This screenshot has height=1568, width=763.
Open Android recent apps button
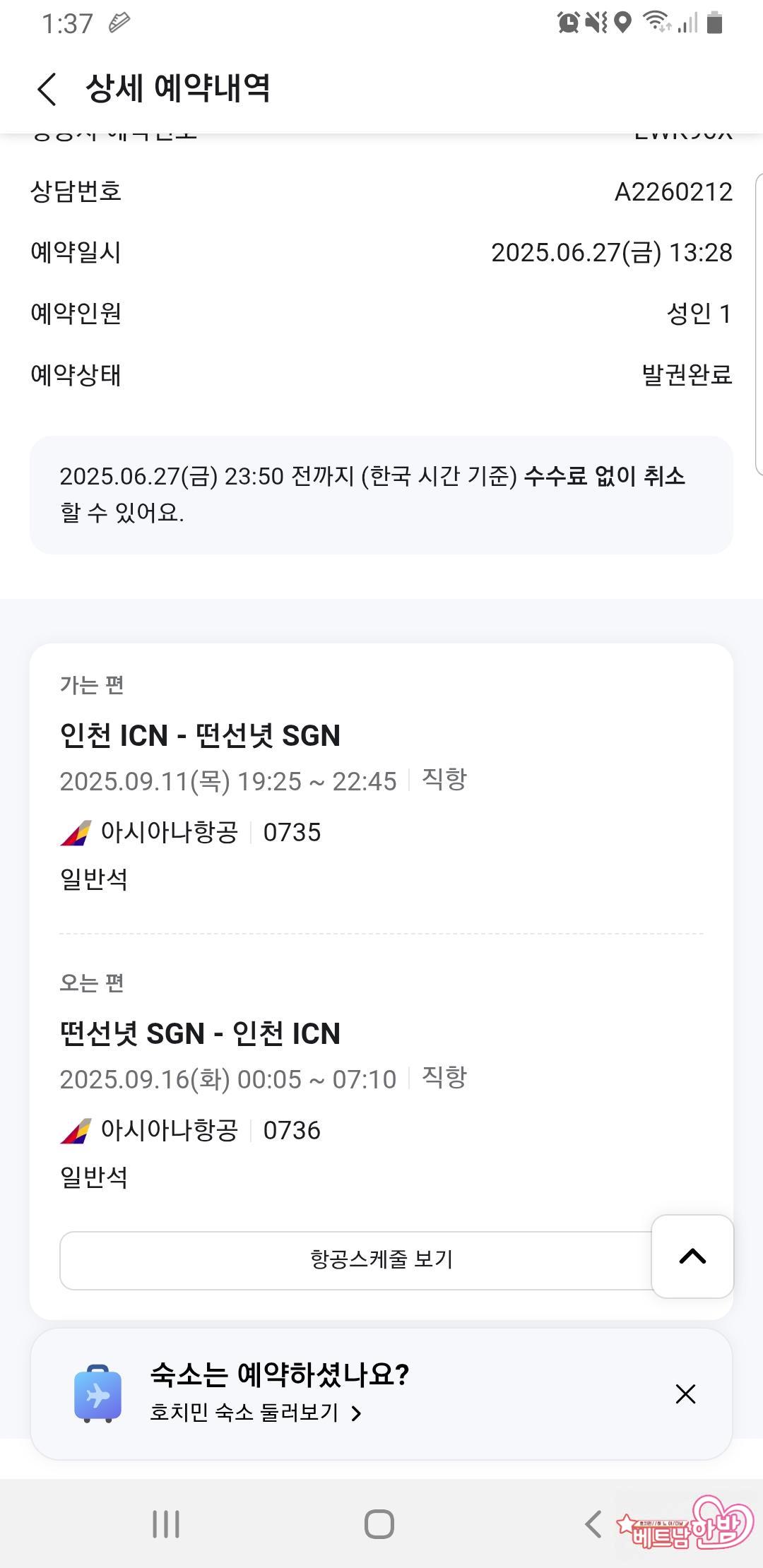(x=166, y=1524)
